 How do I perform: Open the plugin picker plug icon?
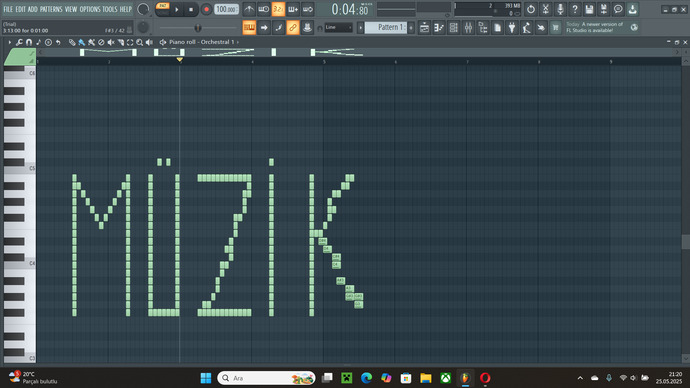[512, 28]
